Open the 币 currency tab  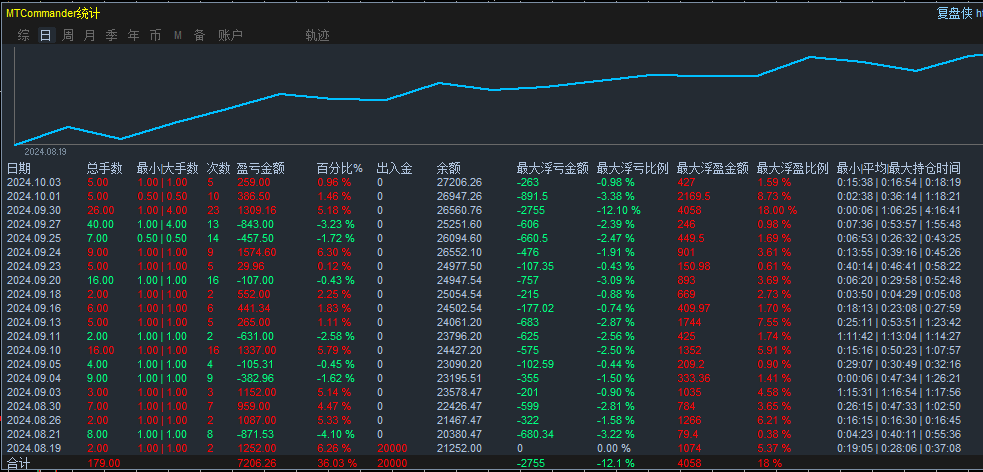point(155,35)
